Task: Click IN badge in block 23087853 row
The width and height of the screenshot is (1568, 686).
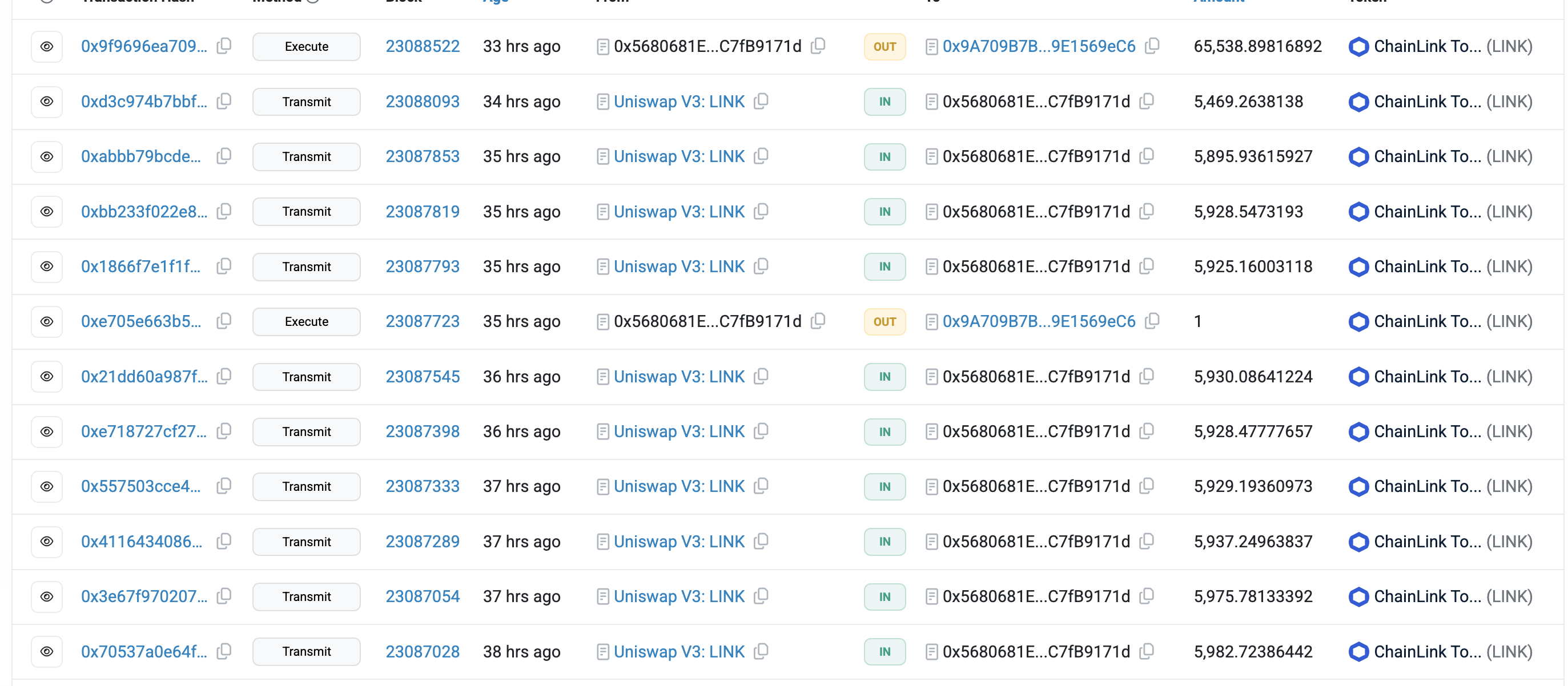Action: tap(885, 157)
